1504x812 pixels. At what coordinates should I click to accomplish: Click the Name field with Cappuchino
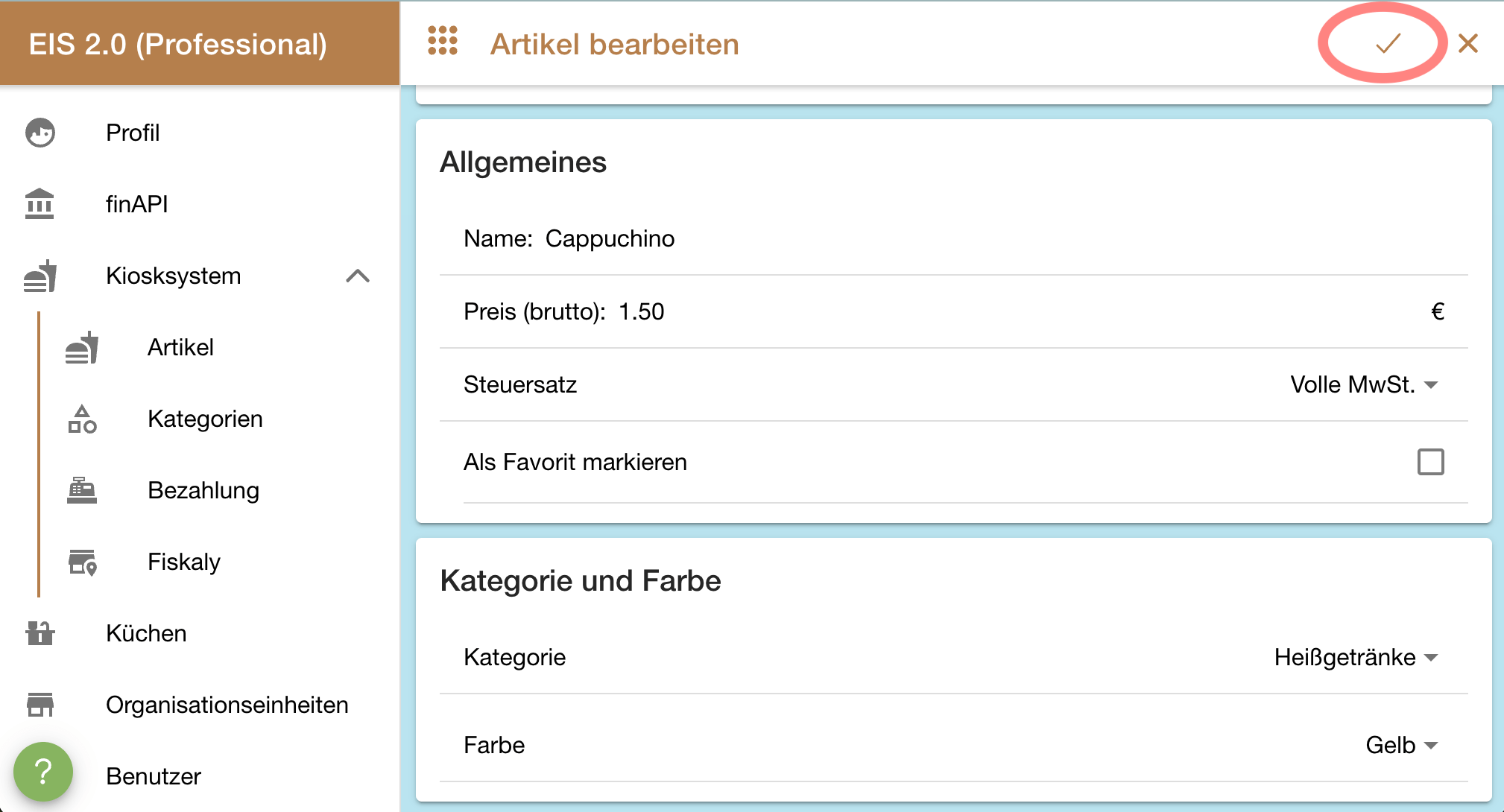pos(820,238)
